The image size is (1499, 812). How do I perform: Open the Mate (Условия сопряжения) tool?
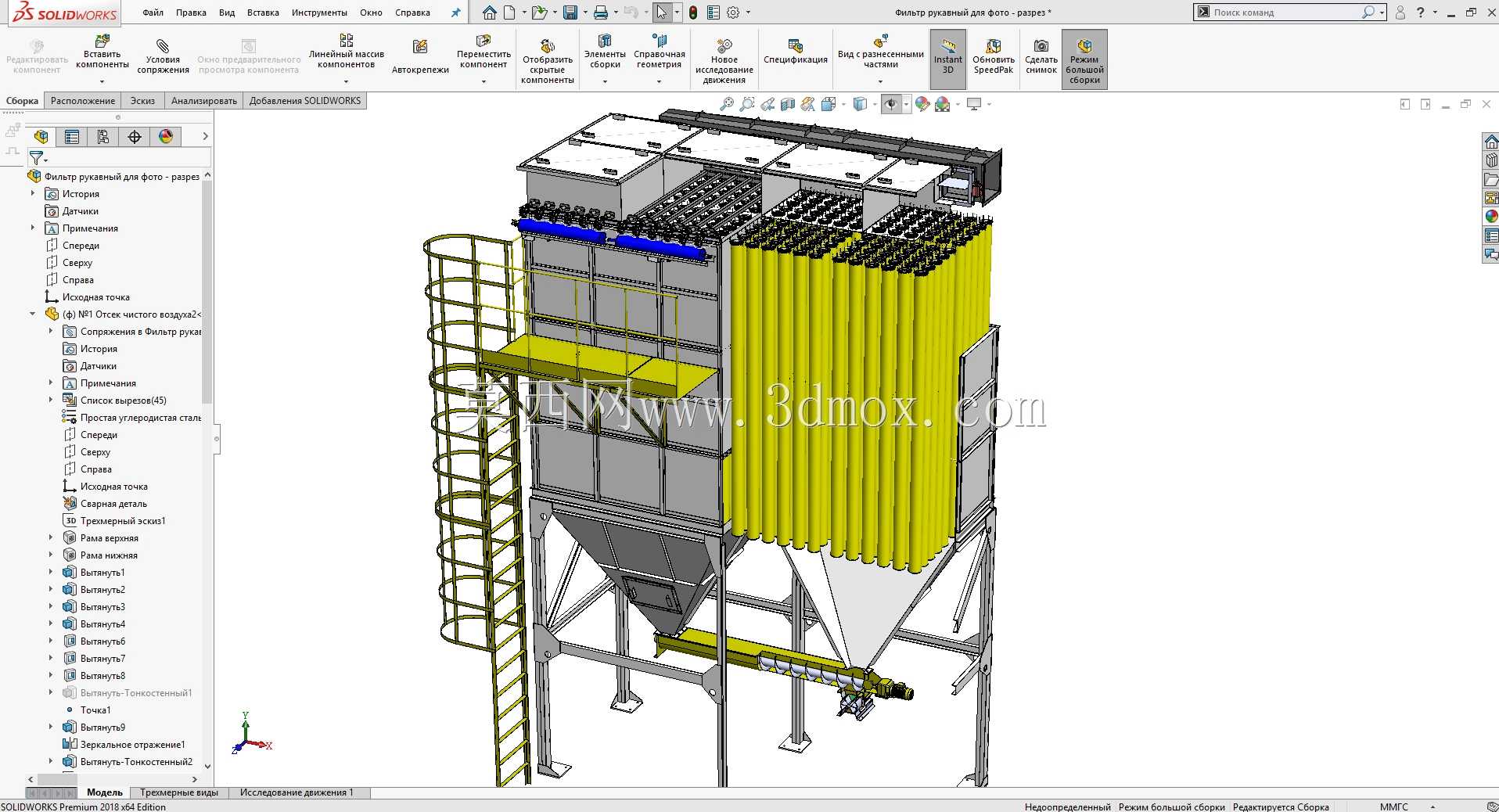coord(163,58)
